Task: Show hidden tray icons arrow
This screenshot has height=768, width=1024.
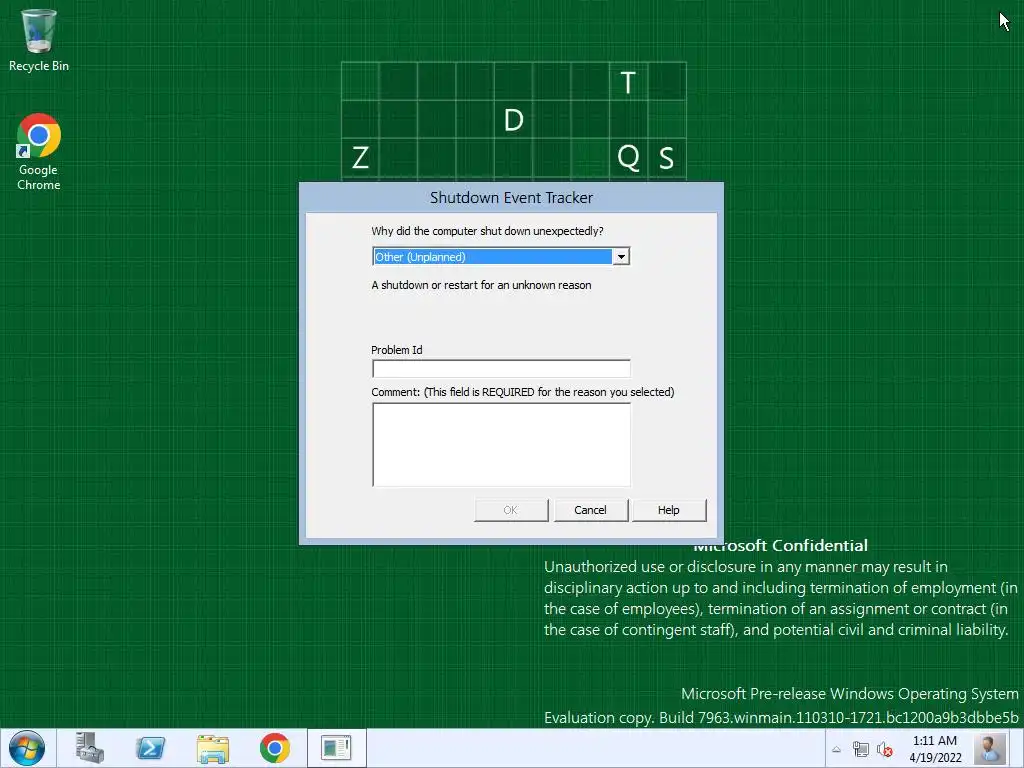Action: [x=836, y=749]
